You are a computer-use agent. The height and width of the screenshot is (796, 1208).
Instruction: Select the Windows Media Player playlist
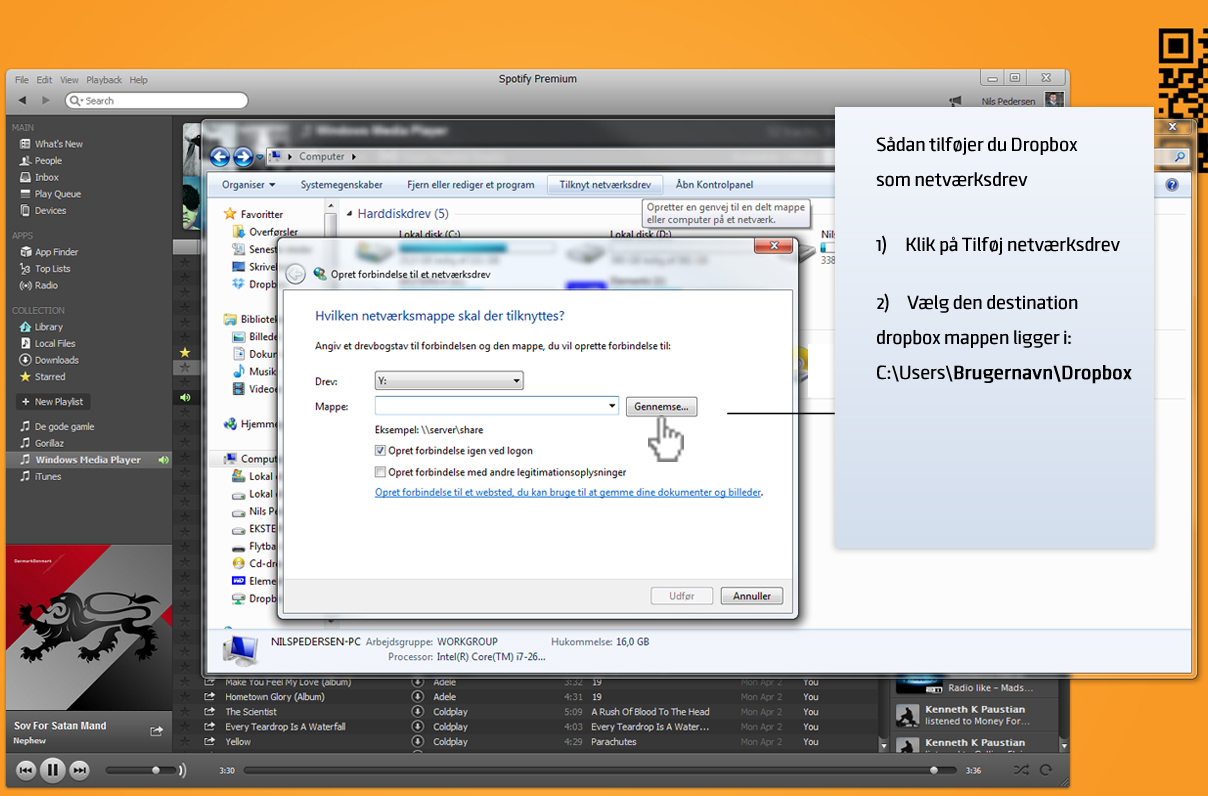pos(88,460)
